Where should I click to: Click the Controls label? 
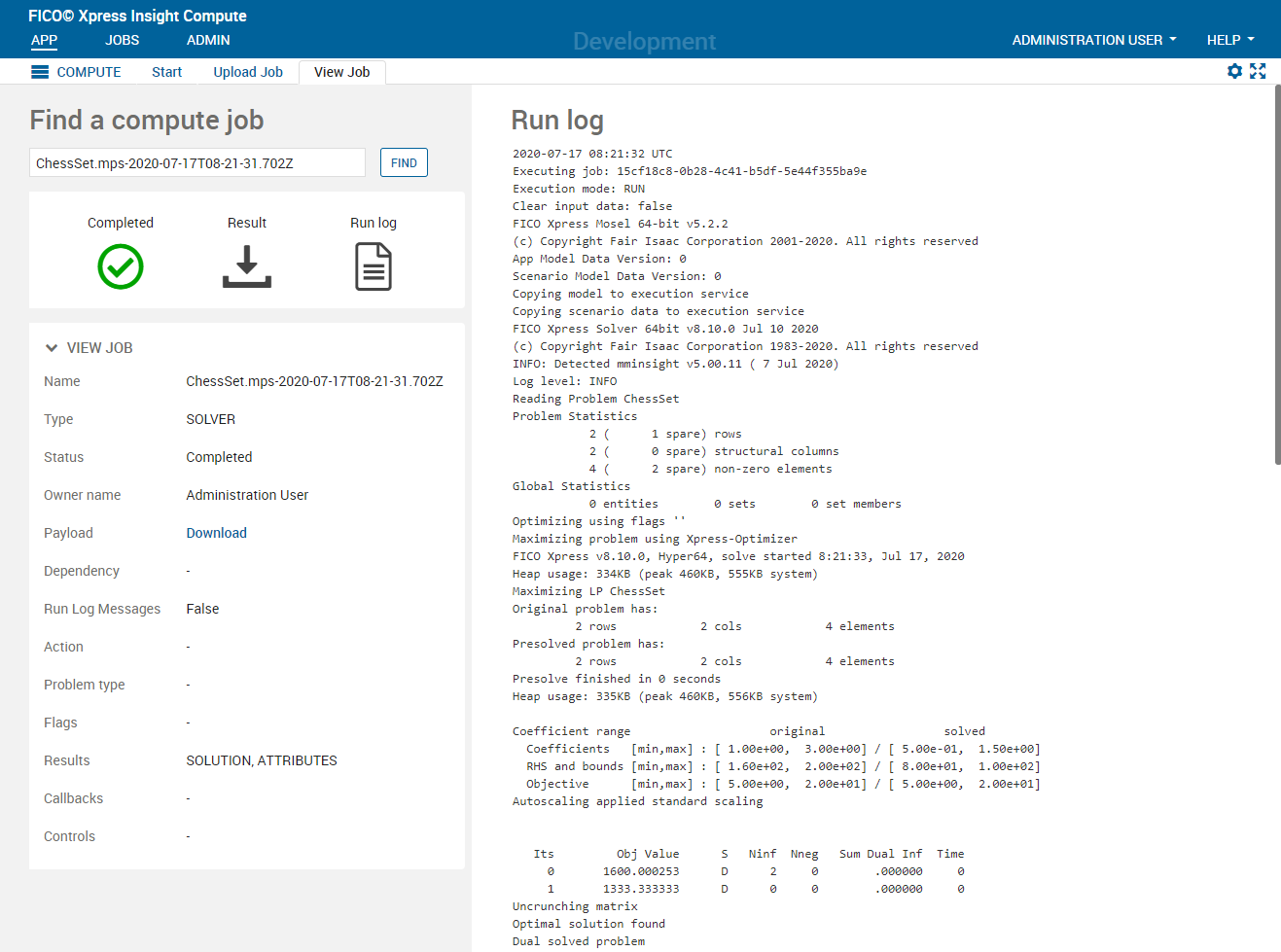click(x=69, y=836)
